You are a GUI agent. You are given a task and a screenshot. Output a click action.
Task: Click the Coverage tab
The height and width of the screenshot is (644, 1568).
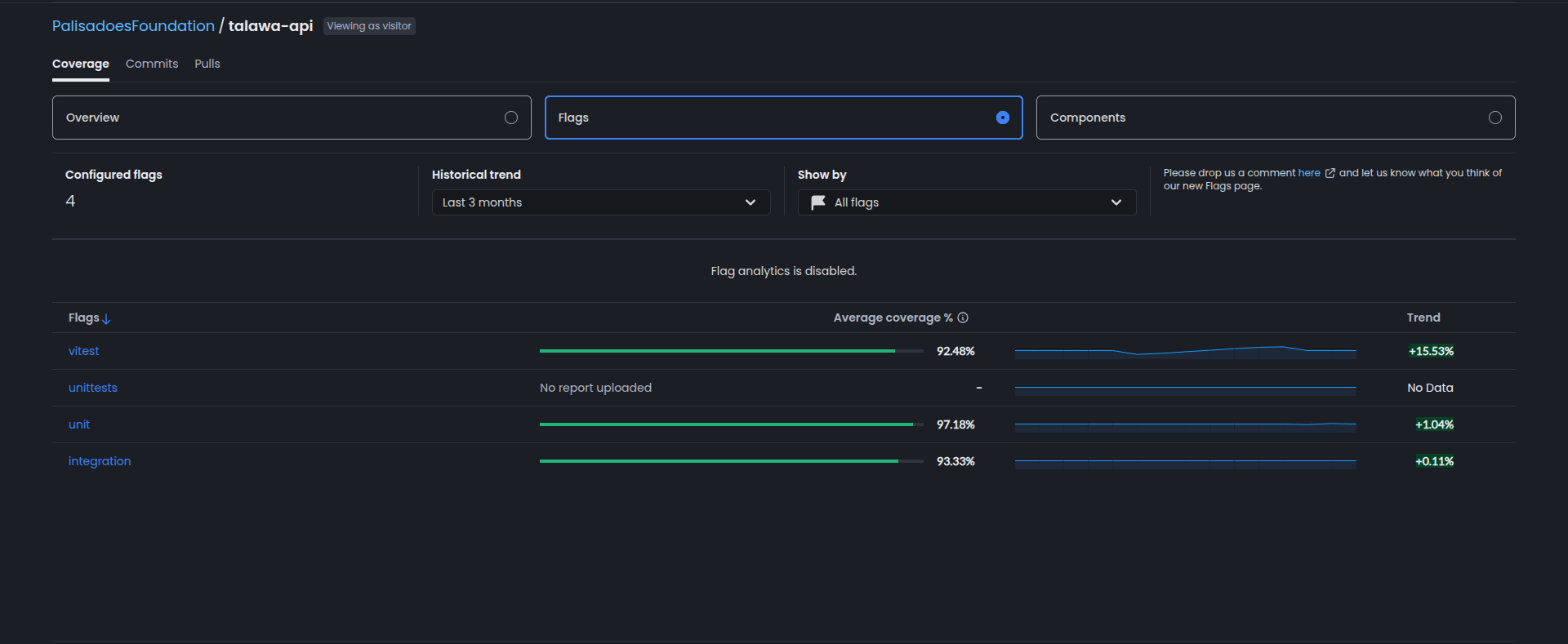pyautogui.click(x=80, y=64)
